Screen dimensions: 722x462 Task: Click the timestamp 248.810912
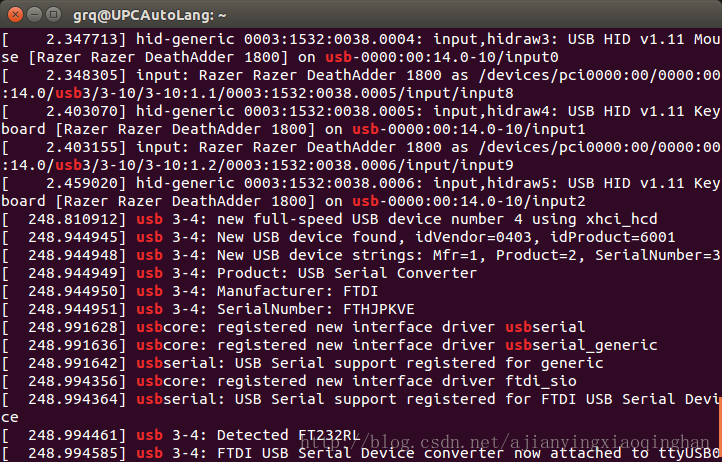coord(77,219)
